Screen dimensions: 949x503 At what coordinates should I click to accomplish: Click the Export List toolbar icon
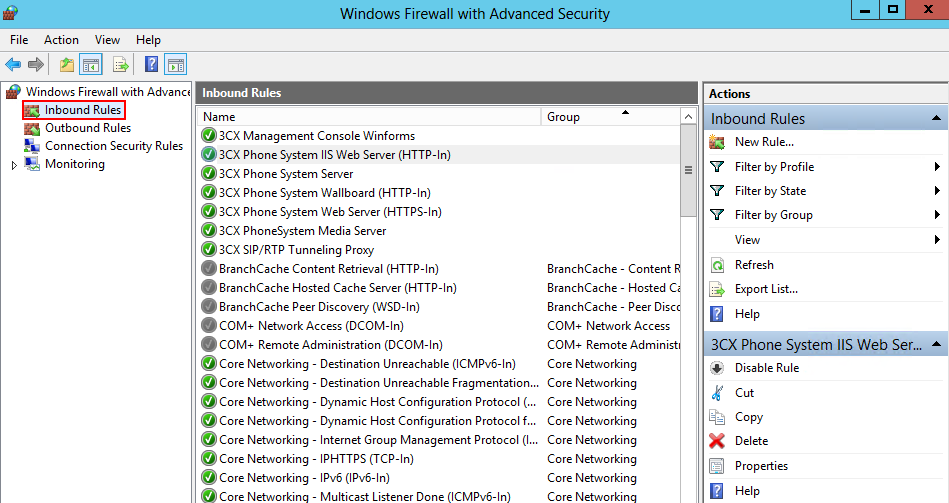click(120, 64)
